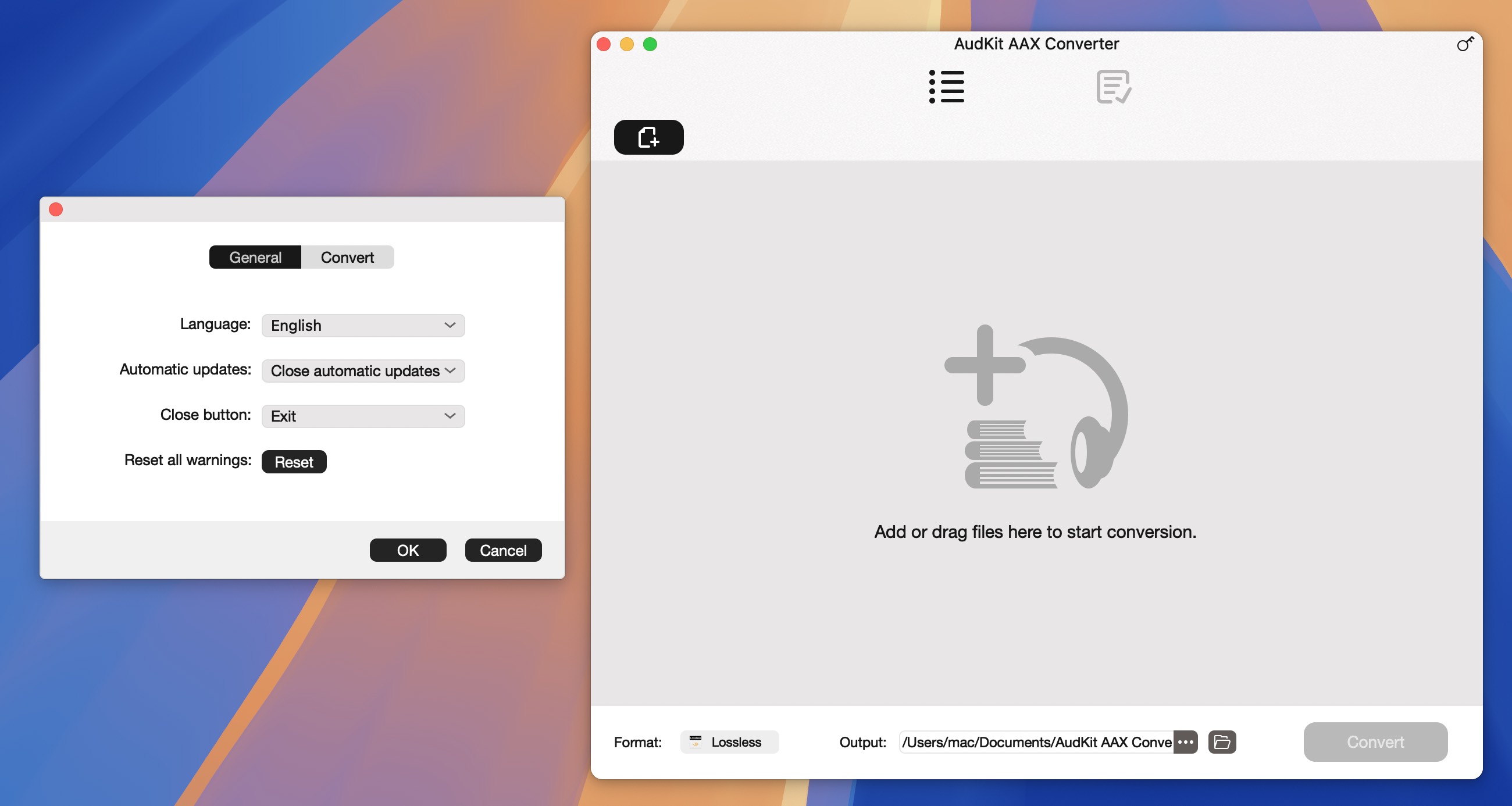Click the "Automatic updates:" label
Image resolution: width=1512 pixels, height=806 pixels.
tap(186, 369)
